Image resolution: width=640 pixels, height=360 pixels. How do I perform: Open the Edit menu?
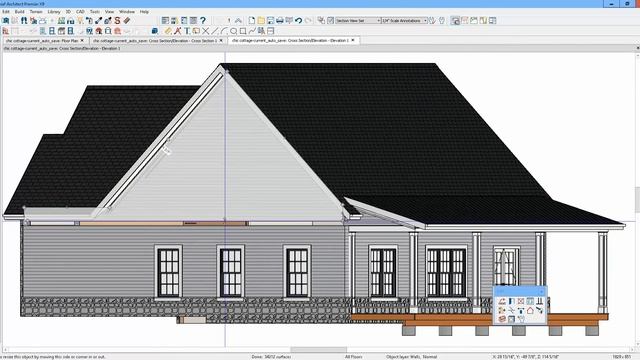(x=6, y=12)
